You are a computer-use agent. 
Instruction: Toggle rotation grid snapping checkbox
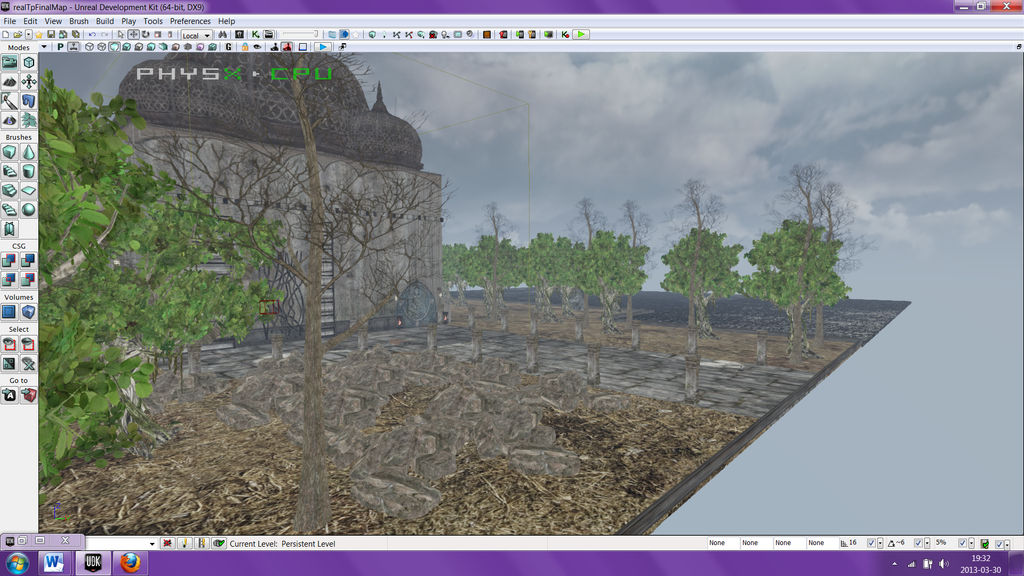[918, 543]
